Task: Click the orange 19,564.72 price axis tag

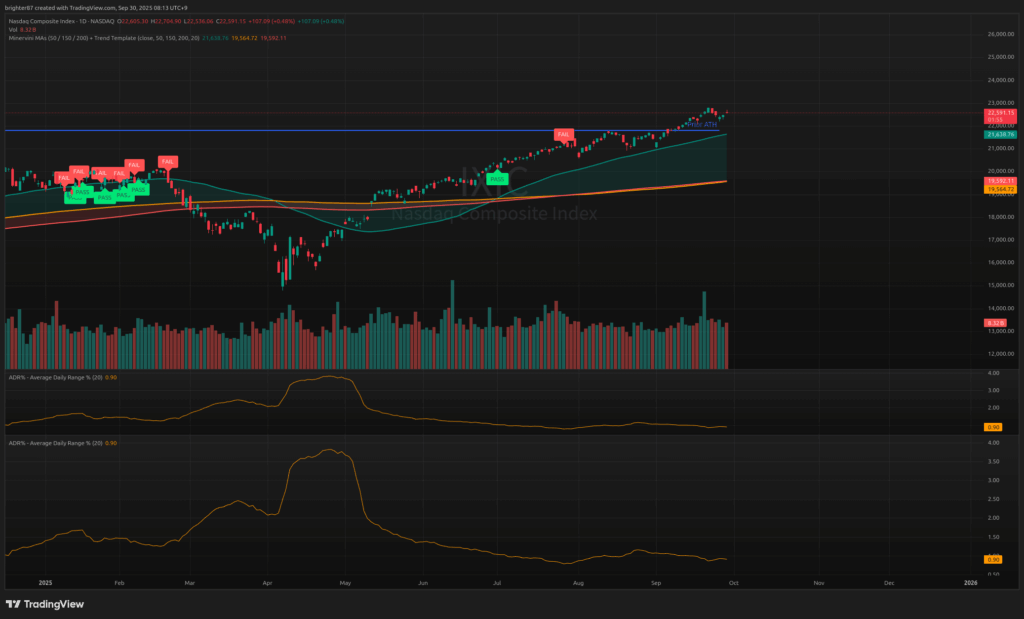Action: [x=1000, y=189]
